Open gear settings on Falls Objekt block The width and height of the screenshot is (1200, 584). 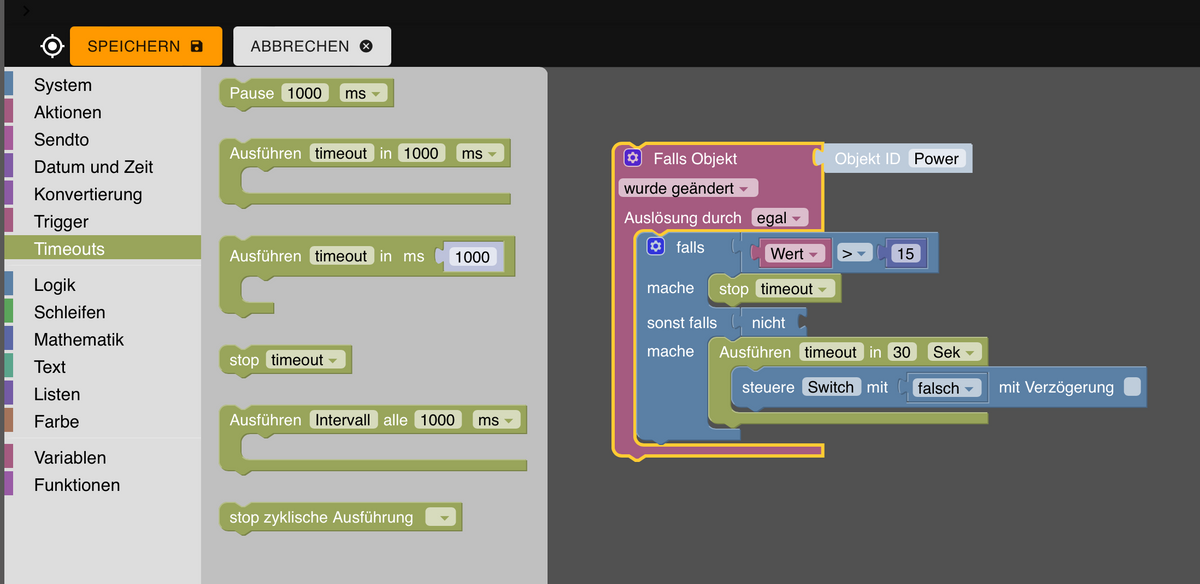click(632, 158)
